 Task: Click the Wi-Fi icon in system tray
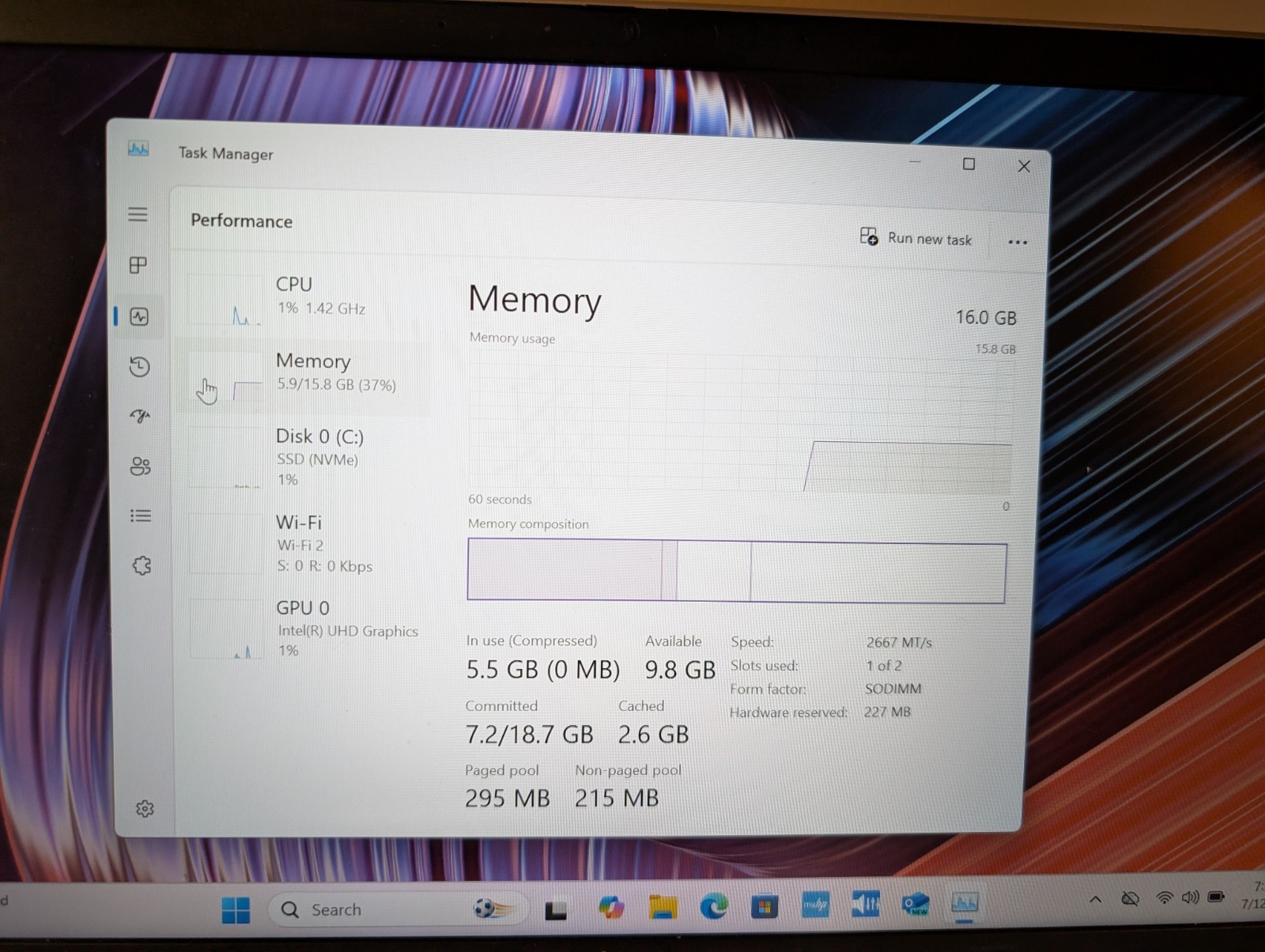click(1164, 897)
